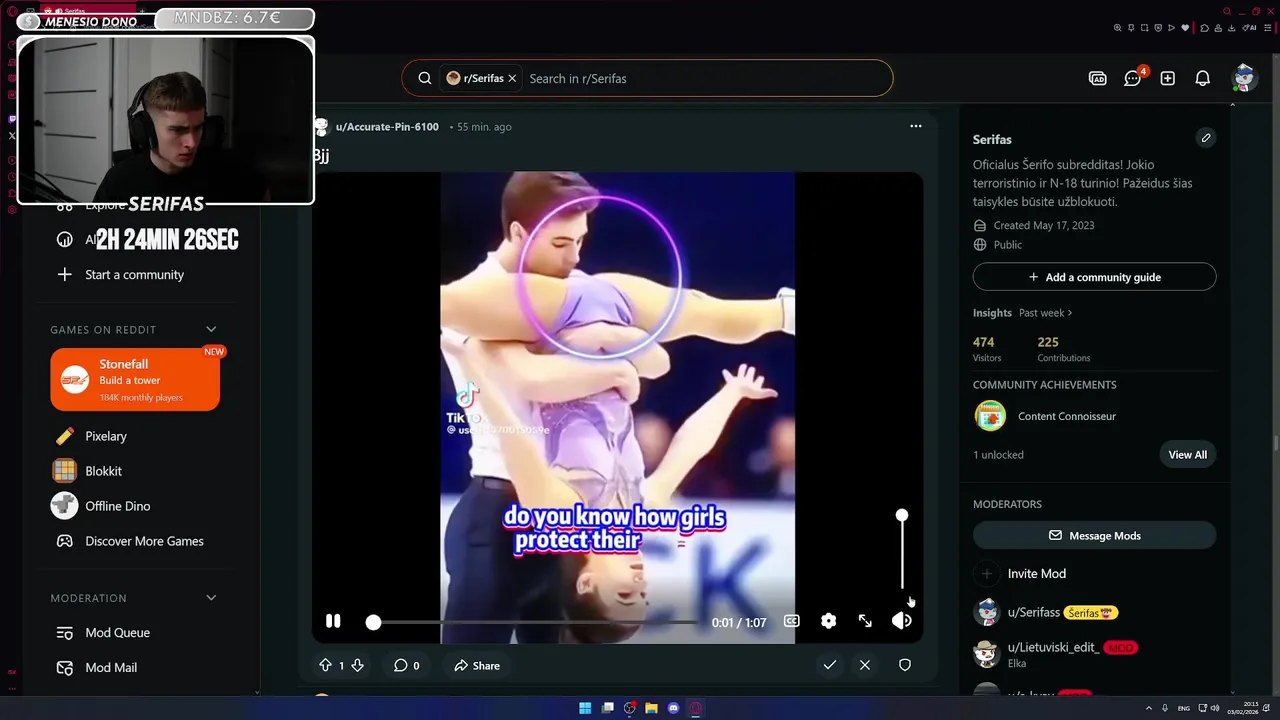Open File Explorer from taskbar
The height and width of the screenshot is (720, 1280).
(x=651, y=708)
